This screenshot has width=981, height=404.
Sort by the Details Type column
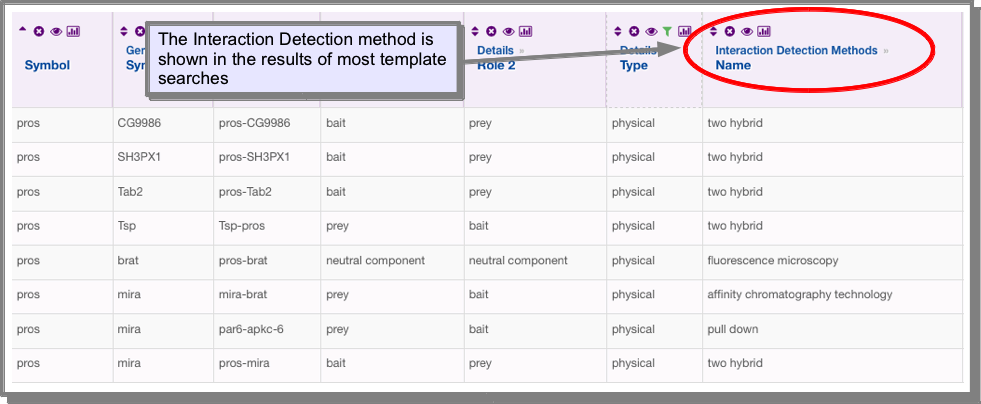pyautogui.click(x=618, y=31)
